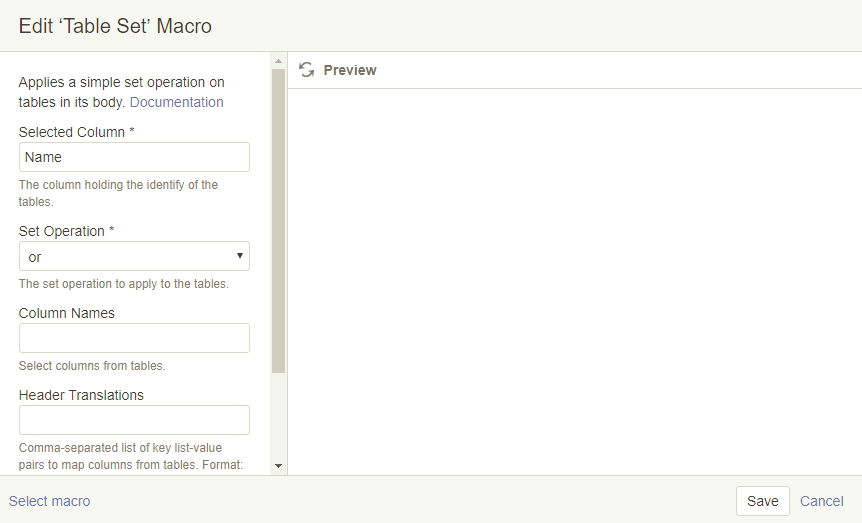The image size is (862, 523).
Task: Open the Documentation link
Action: pos(176,102)
